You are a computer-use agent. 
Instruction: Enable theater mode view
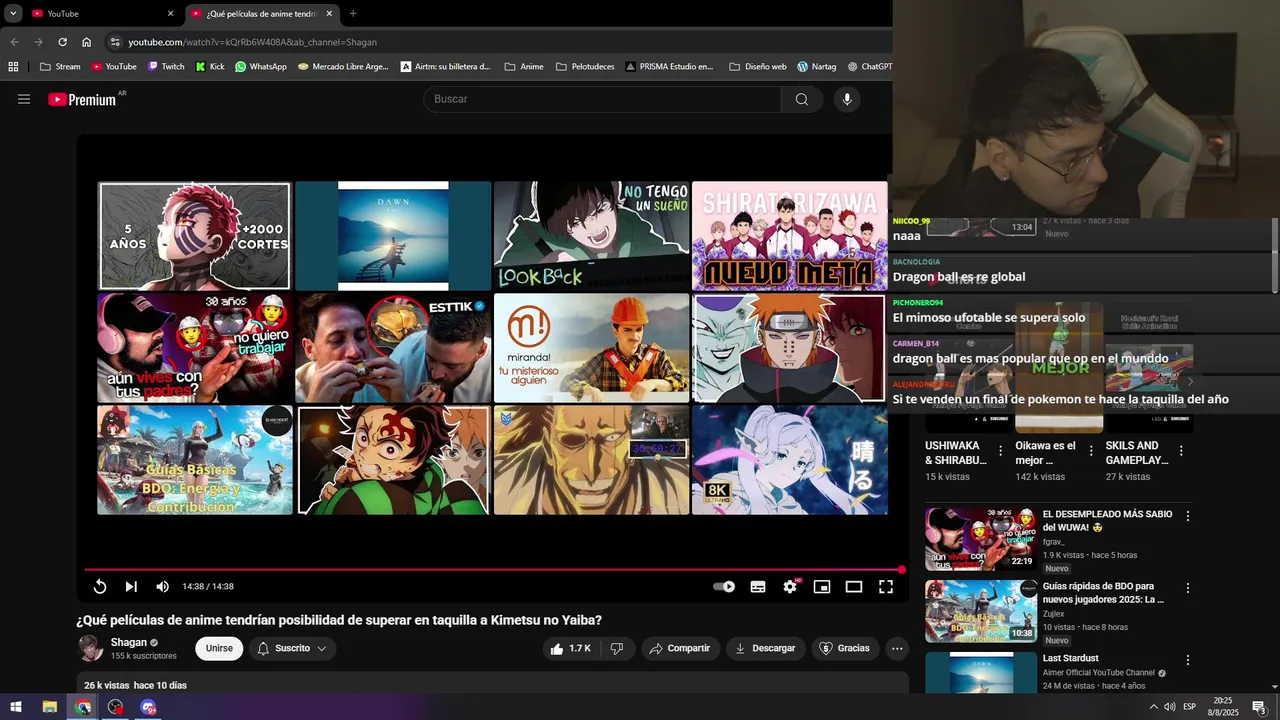[x=854, y=587]
